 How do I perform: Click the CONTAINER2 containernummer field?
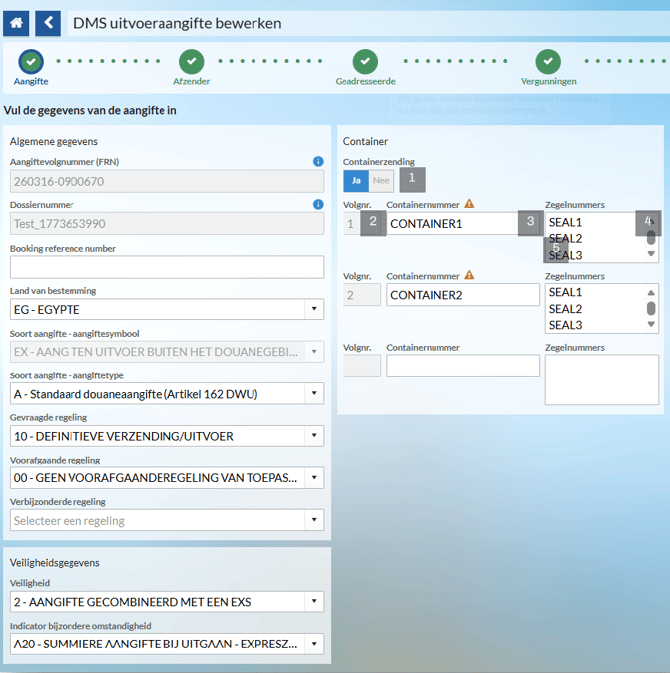463,295
